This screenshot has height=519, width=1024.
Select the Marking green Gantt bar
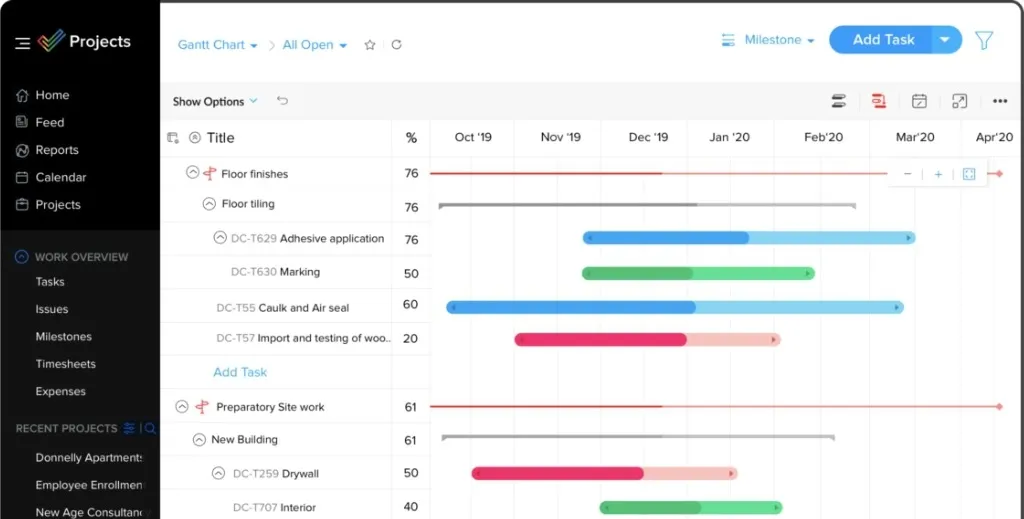(x=698, y=274)
